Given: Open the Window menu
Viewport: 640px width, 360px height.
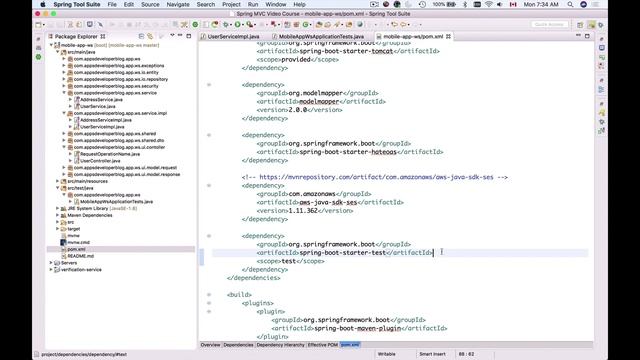Looking at the screenshot, I should point(276,4).
